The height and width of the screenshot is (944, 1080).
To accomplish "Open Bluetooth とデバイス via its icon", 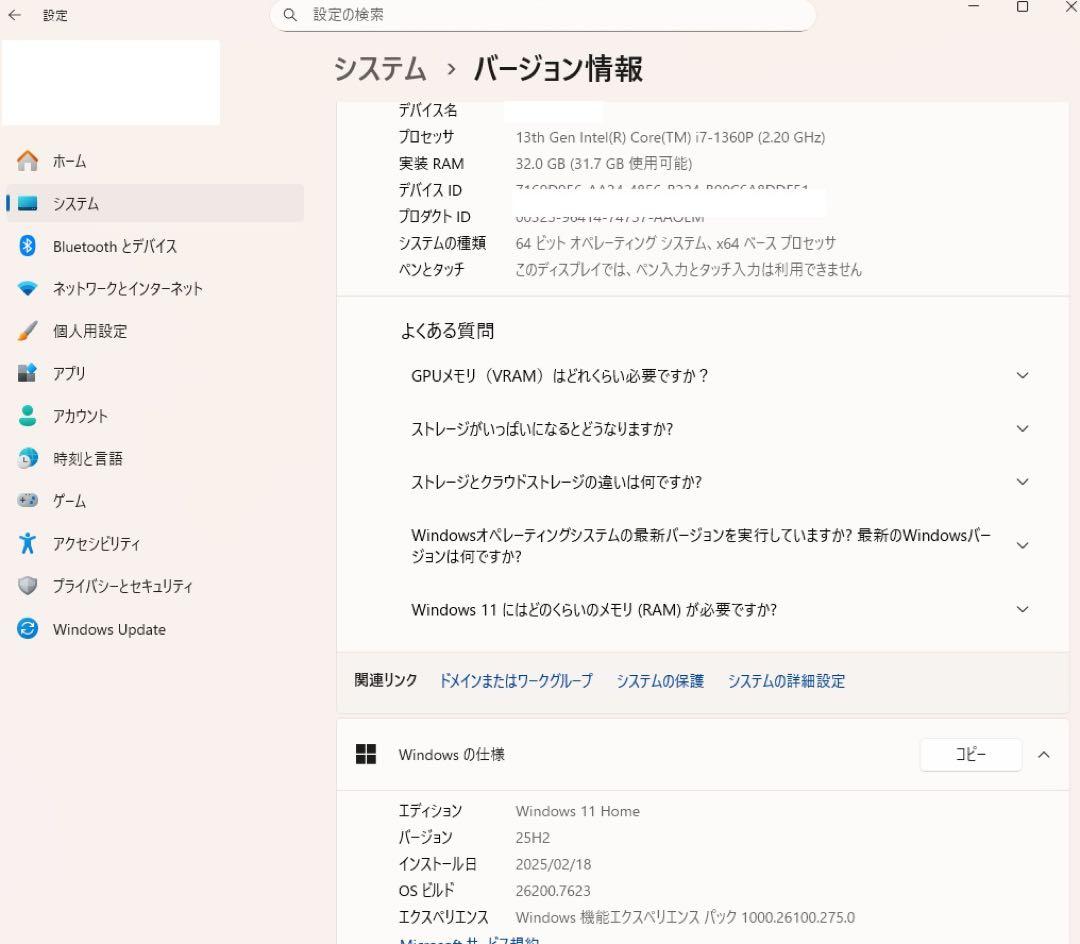I will pyautogui.click(x=28, y=246).
